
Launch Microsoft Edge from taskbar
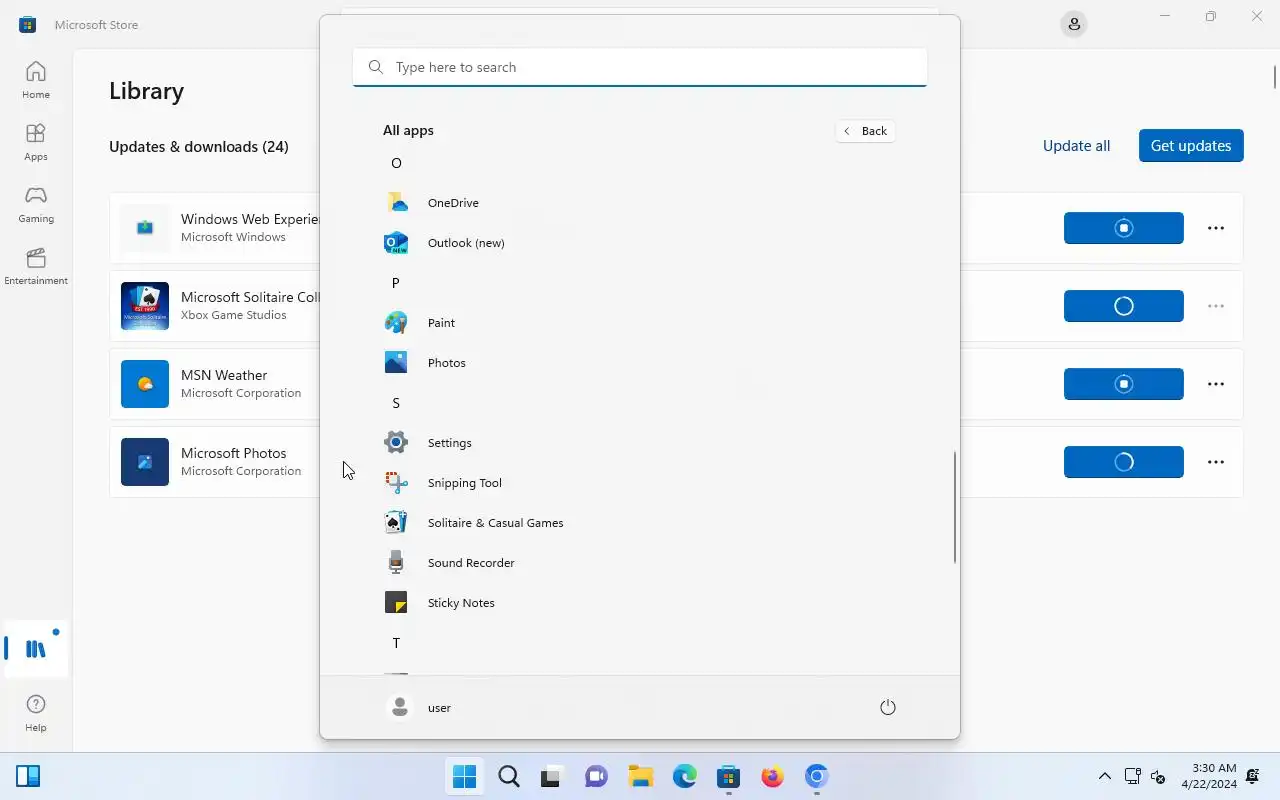click(685, 776)
